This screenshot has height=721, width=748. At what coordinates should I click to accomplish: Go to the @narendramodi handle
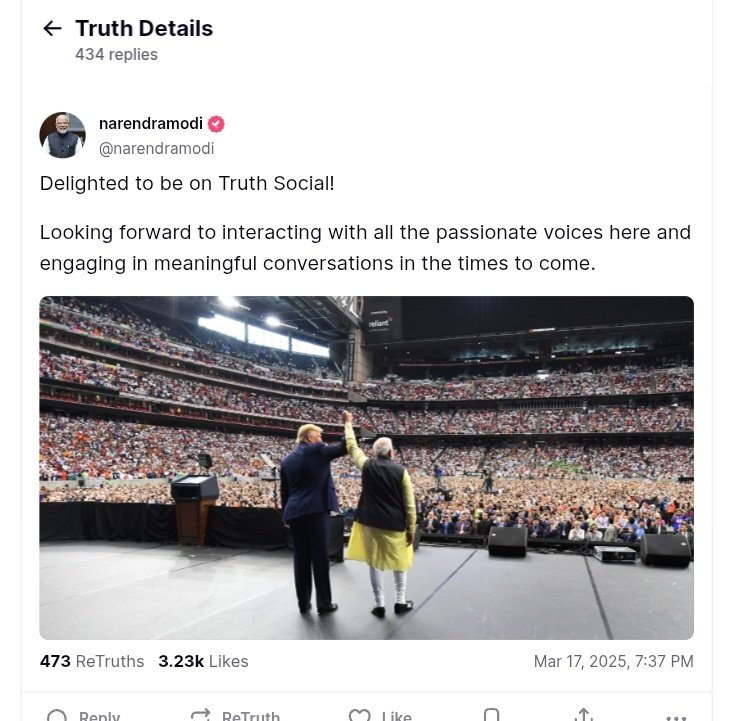point(156,149)
